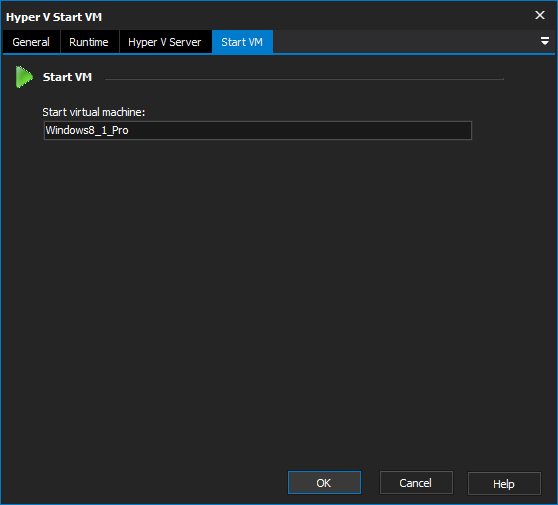Click the green Start VM play icon

[x=24, y=77]
